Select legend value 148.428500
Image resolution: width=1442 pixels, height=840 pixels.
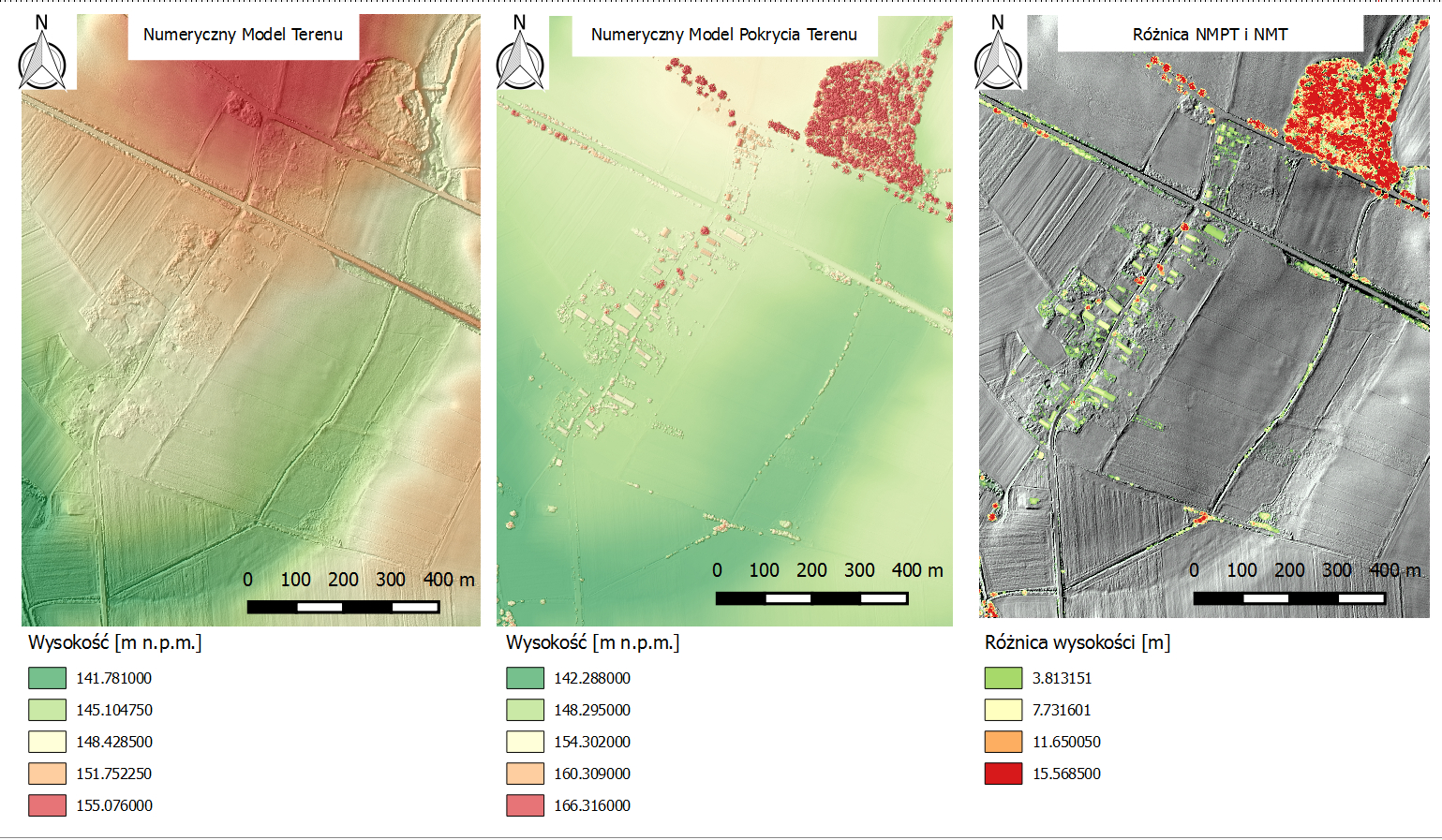[114, 742]
